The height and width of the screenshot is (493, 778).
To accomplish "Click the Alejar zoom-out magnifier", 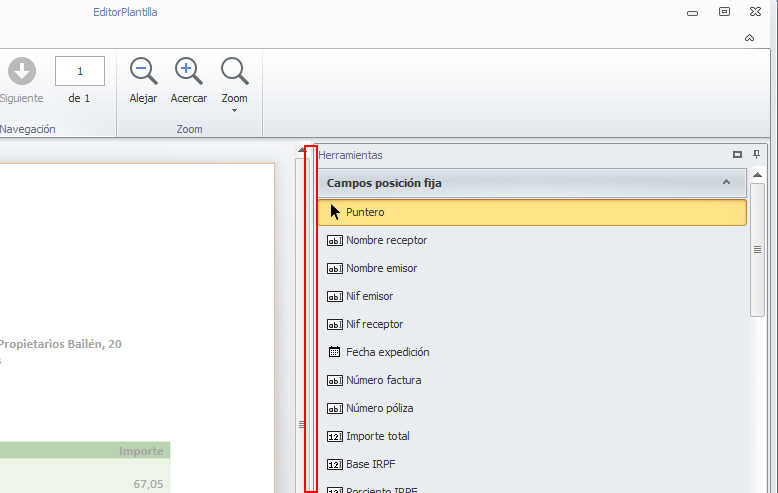I will point(143,71).
